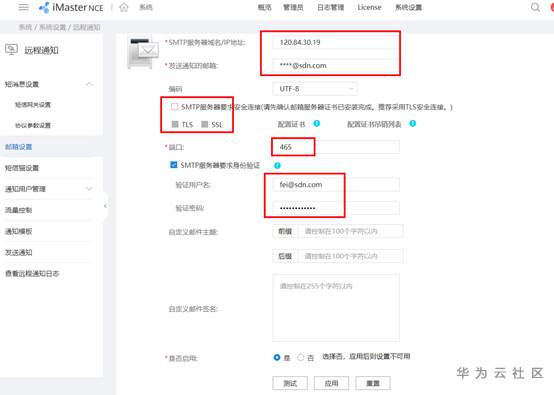554x395 pixels.
Task: Focus the sender mailbox field ****@sdn.com
Action: click(336, 65)
